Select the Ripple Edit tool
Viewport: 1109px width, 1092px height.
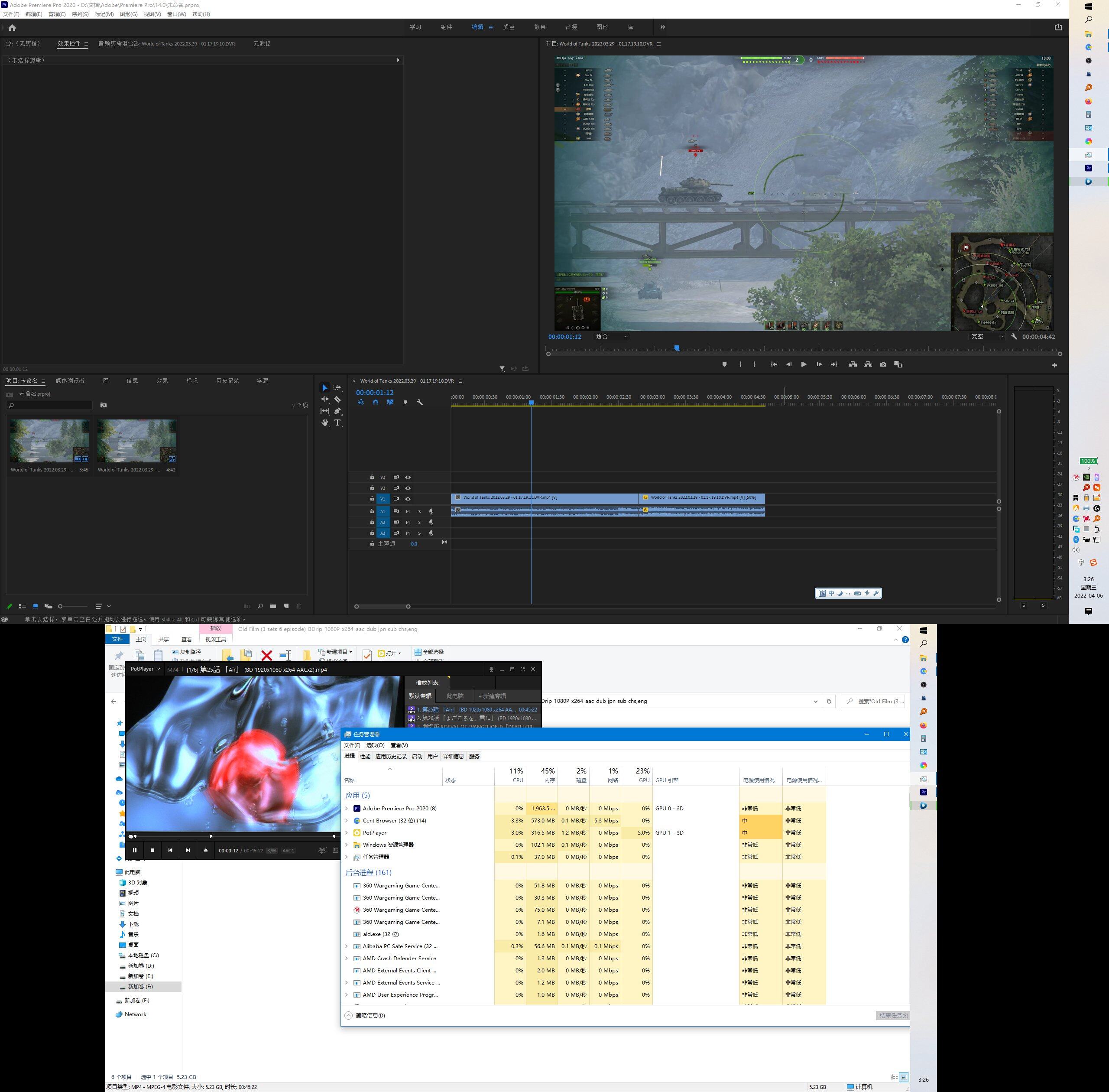324,399
